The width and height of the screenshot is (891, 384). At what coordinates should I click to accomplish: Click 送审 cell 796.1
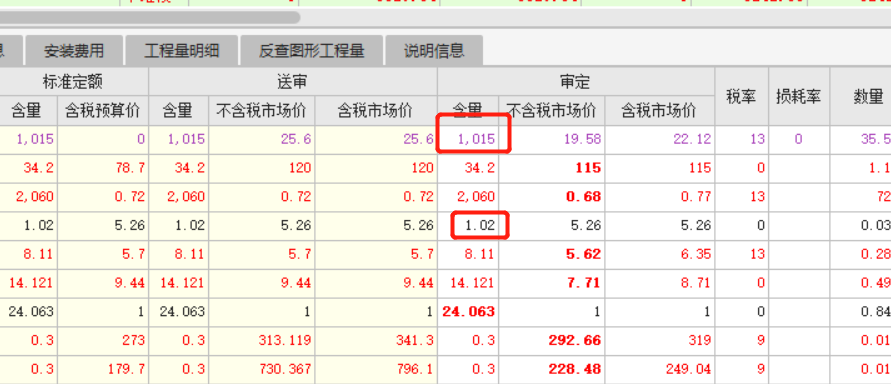point(376,370)
